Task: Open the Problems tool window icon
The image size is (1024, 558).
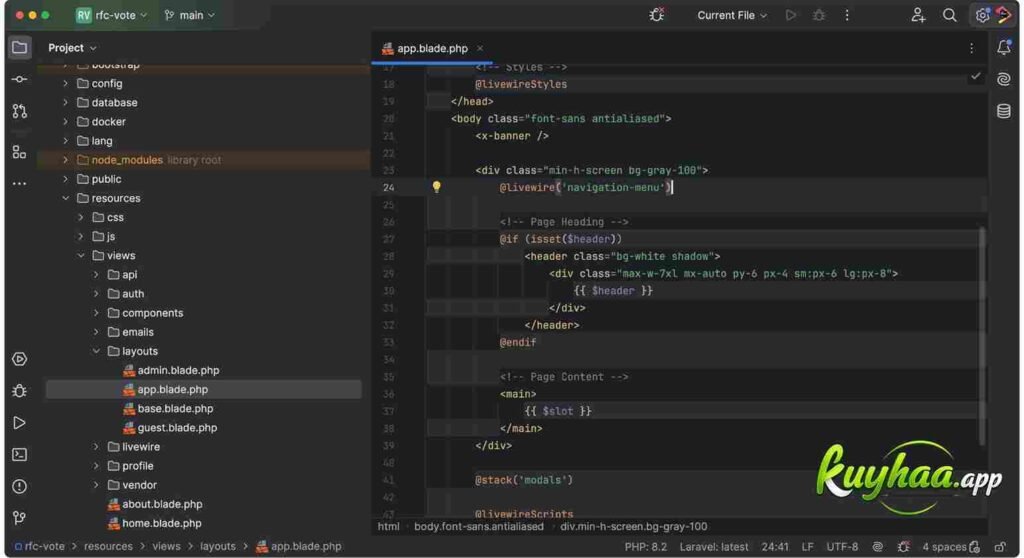Action: tap(20, 486)
